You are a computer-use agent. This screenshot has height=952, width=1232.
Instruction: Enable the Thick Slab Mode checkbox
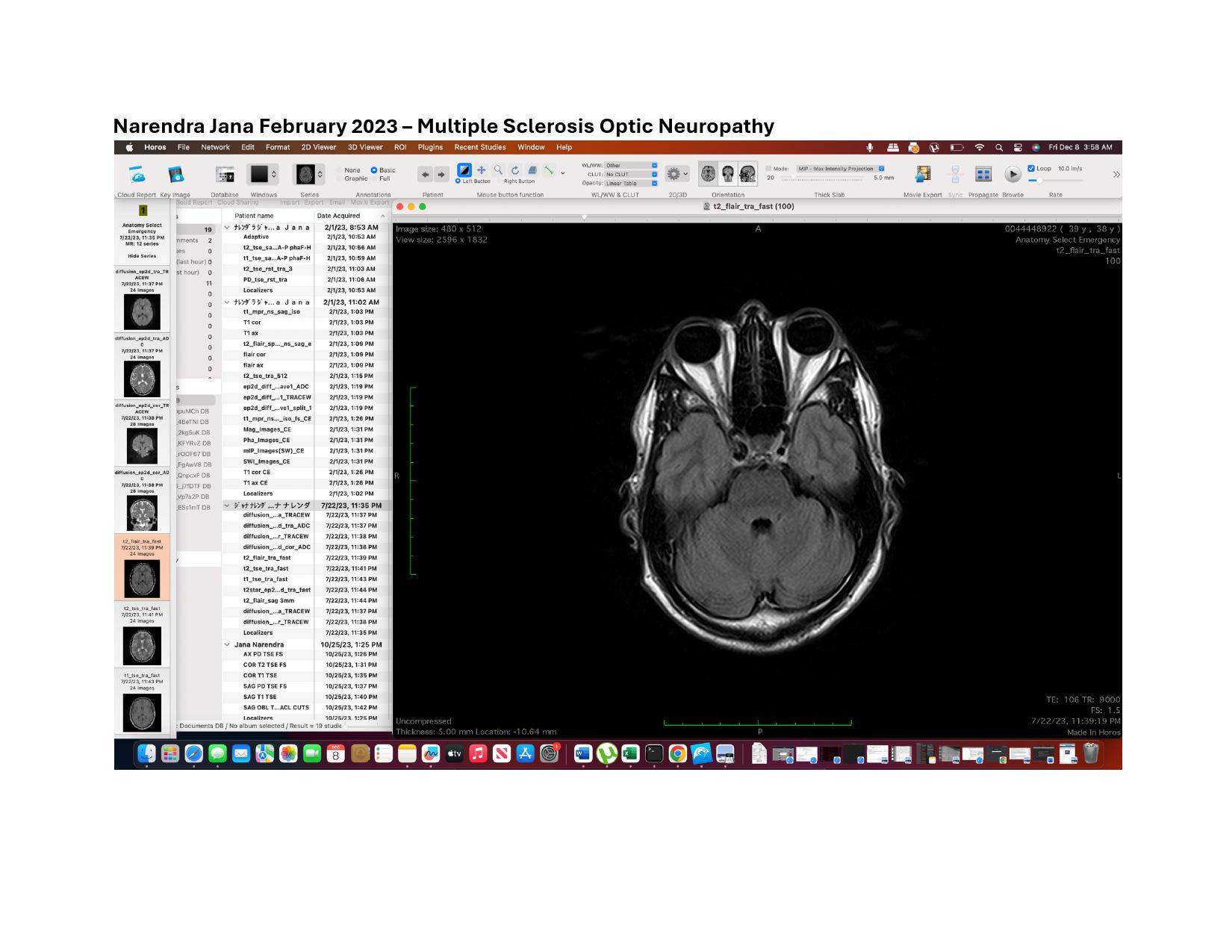[x=769, y=169]
